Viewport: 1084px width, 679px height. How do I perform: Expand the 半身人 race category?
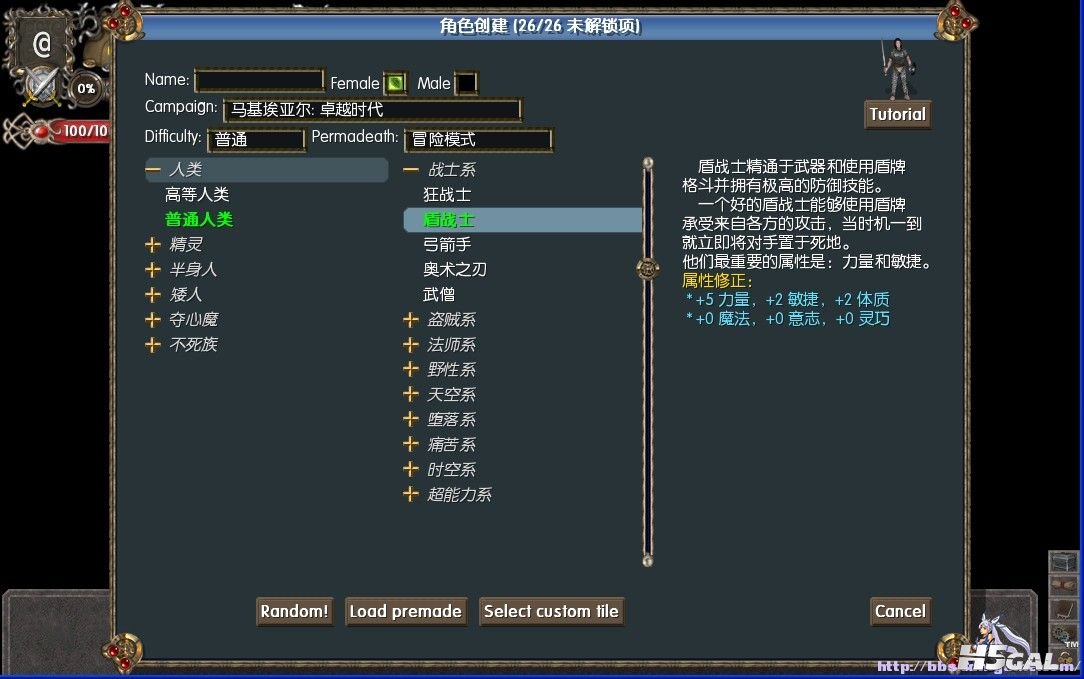pyautogui.click(x=153, y=269)
